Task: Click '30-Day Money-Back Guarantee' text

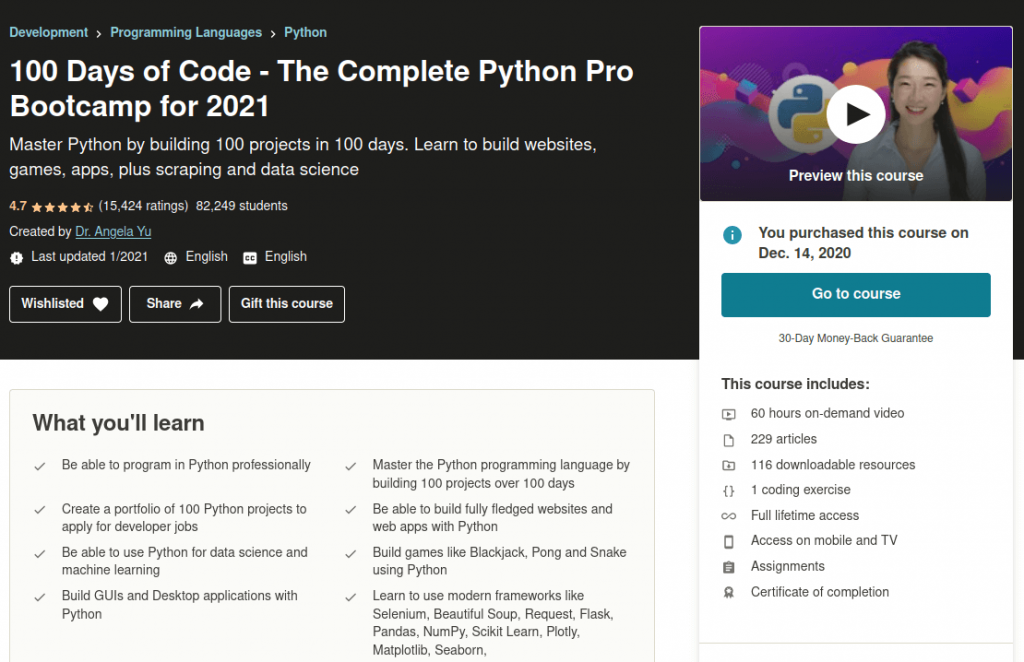Action: [856, 338]
